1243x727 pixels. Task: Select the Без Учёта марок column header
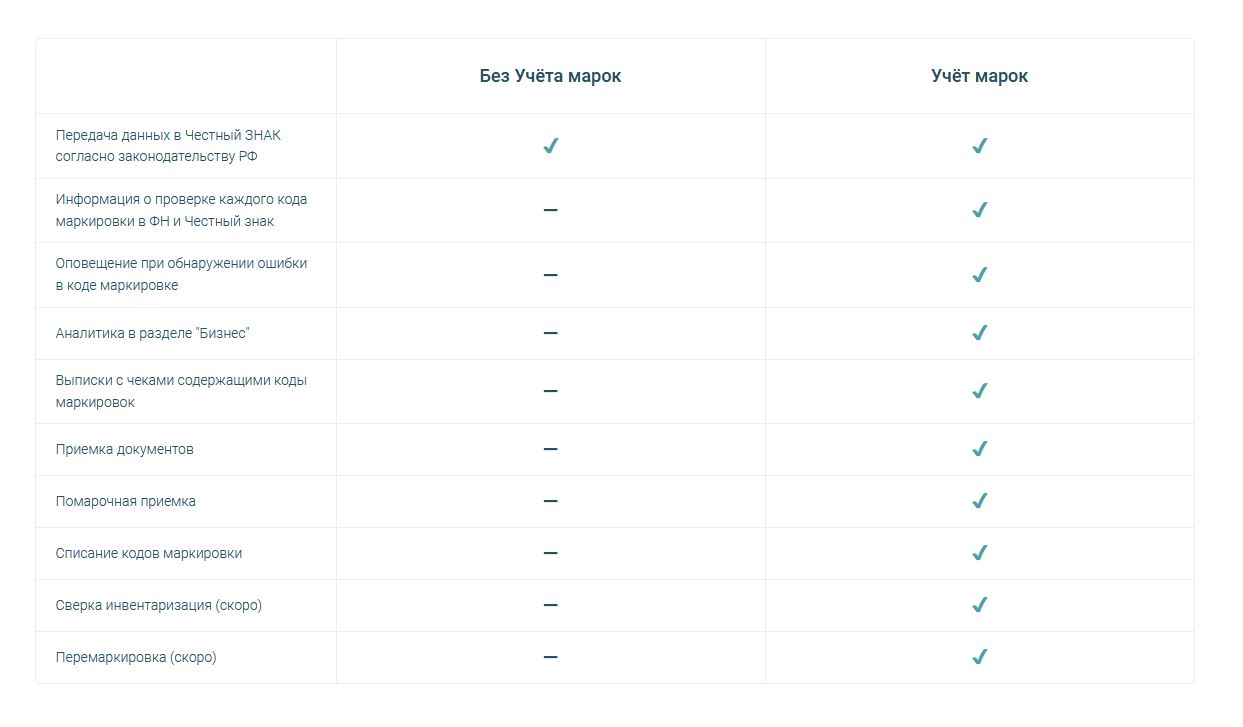550,76
